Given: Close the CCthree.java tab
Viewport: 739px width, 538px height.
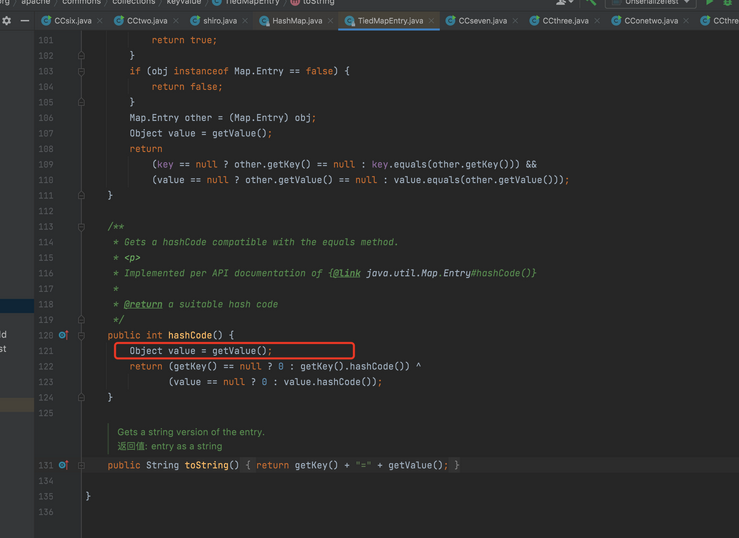Looking at the screenshot, I should [x=597, y=21].
